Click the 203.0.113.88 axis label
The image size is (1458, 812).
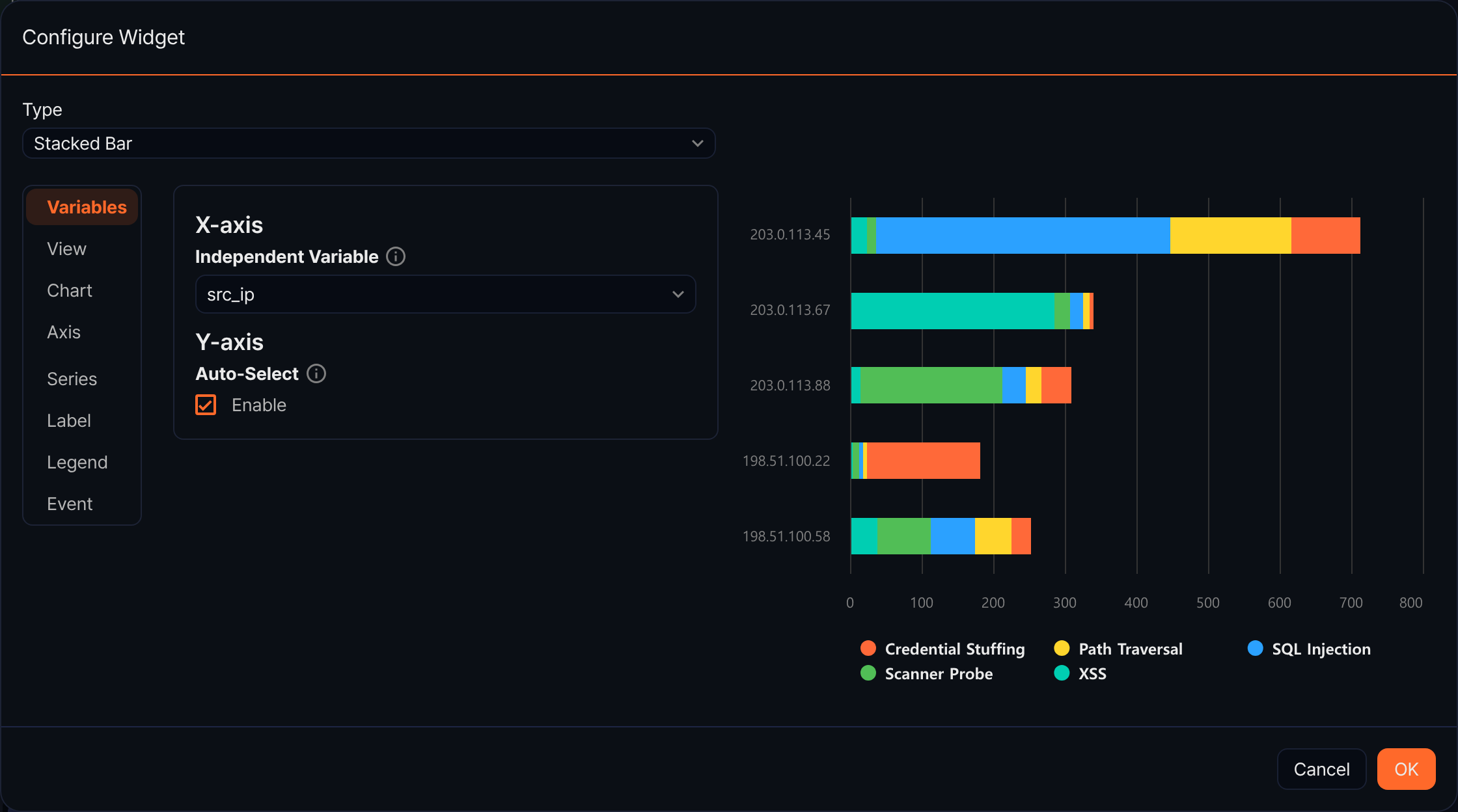(790, 386)
